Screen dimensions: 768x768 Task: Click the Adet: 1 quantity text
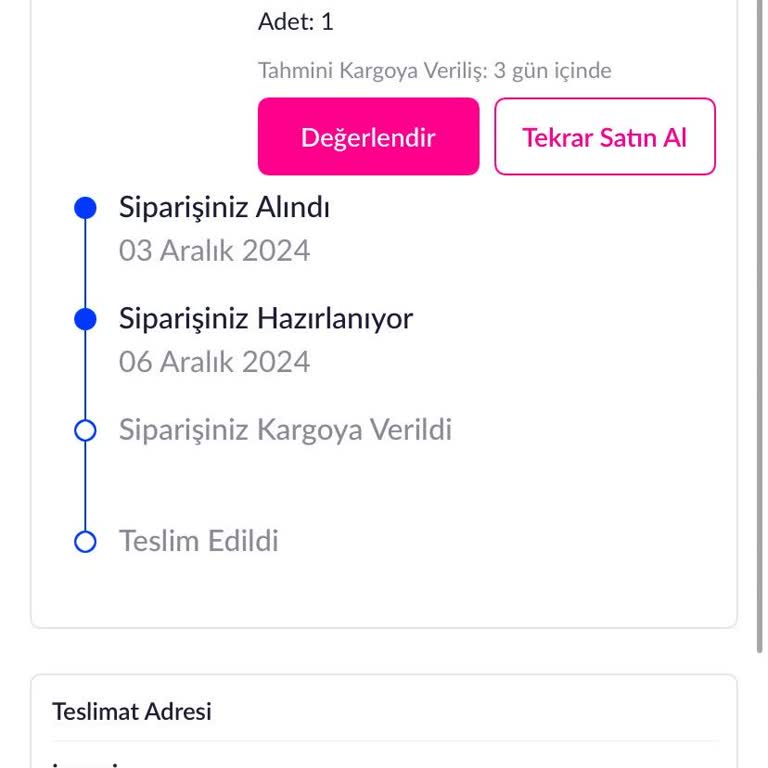point(295,22)
